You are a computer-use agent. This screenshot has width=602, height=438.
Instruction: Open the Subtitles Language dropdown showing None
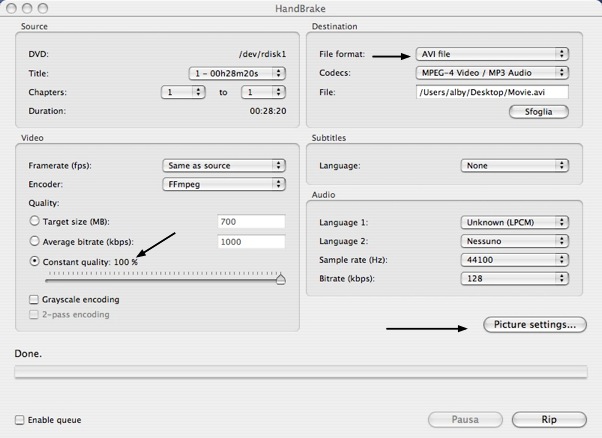pyautogui.click(x=514, y=165)
